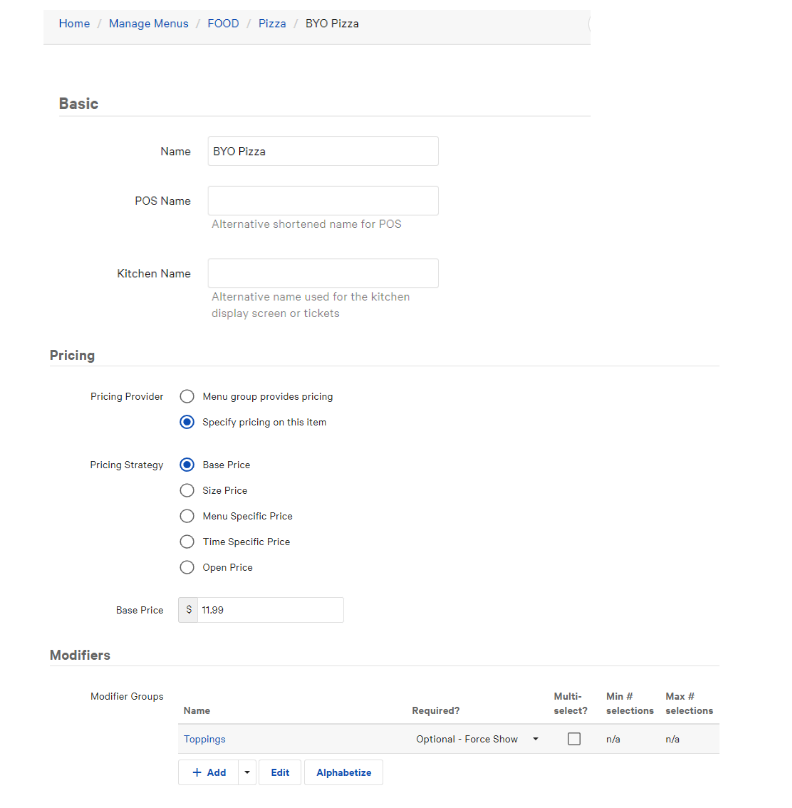Edit the Base Price amount field

[x=270, y=610]
